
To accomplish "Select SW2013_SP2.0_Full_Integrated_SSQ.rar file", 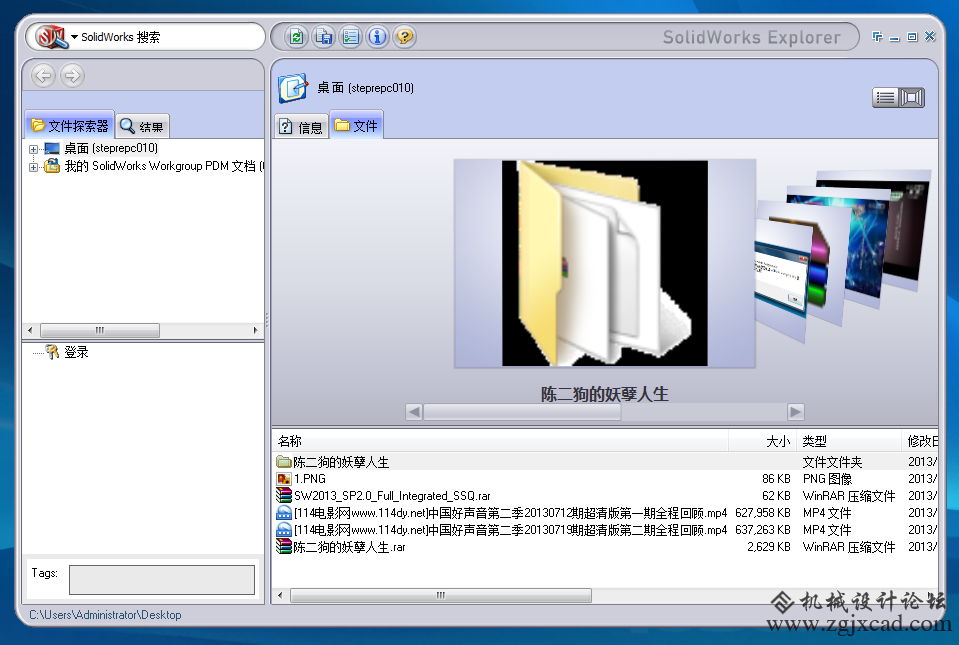I will [x=605, y=496].
